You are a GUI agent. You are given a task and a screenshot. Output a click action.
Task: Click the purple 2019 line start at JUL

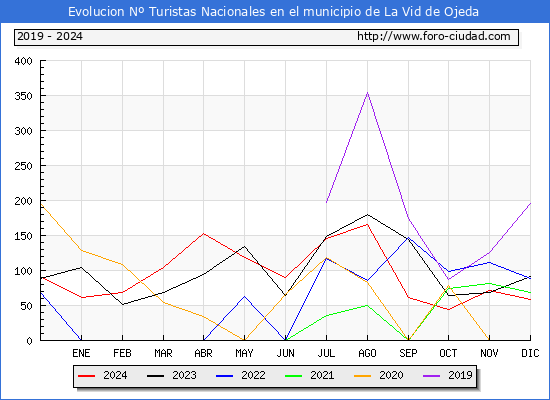tap(327, 202)
